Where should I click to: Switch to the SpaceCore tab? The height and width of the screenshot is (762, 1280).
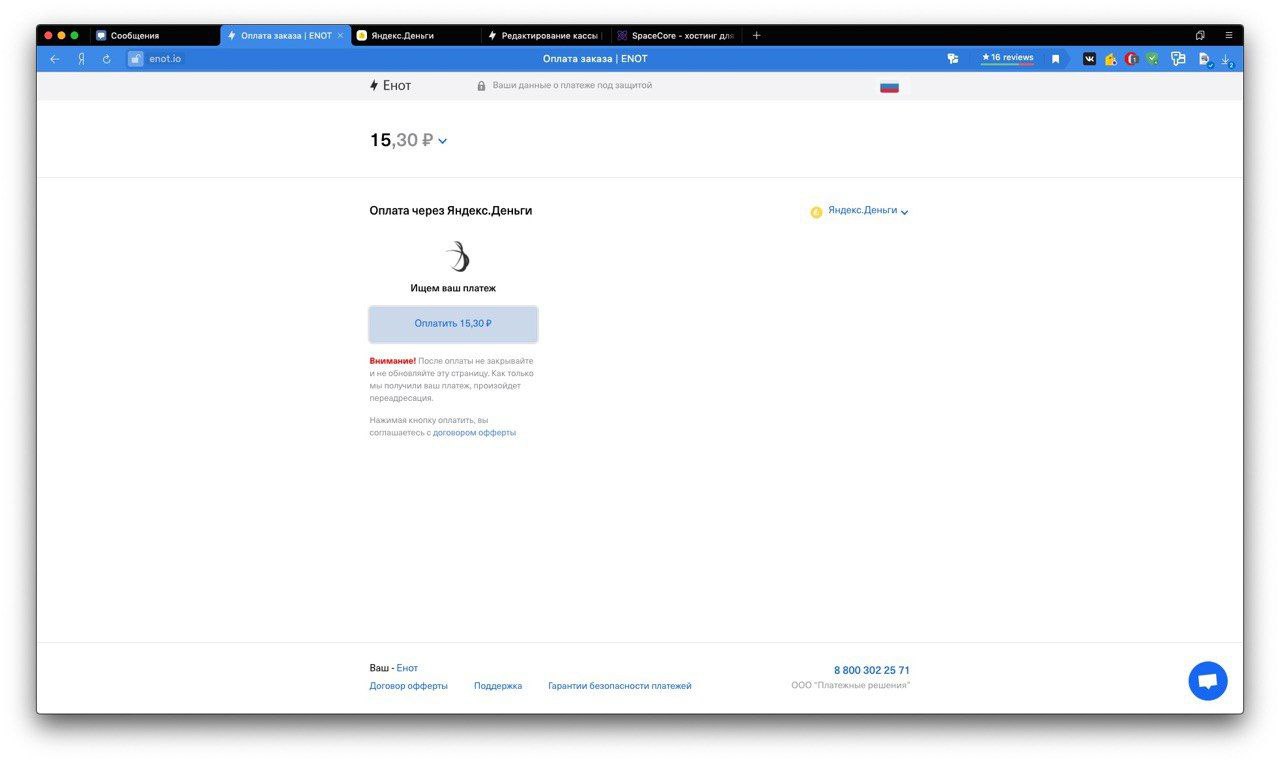[x=676, y=35]
